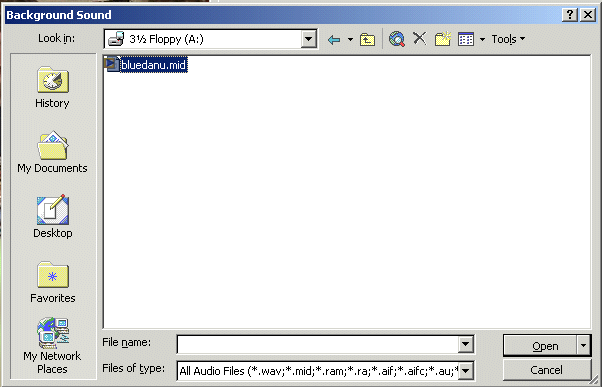Click the Views grid icon

point(466,39)
